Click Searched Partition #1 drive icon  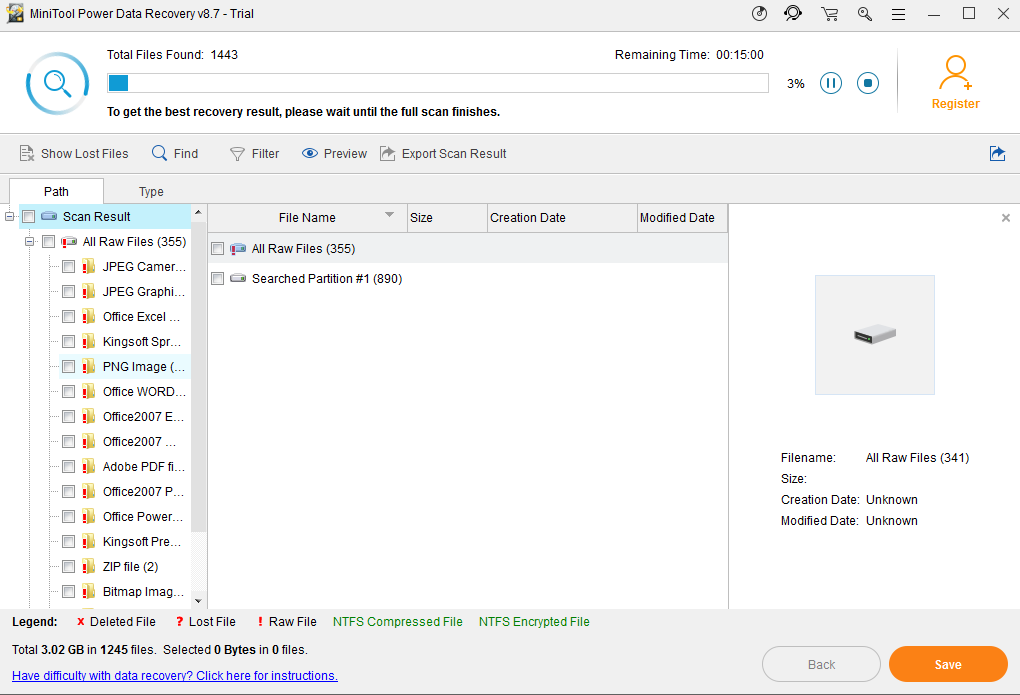click(x=238, y=278)
